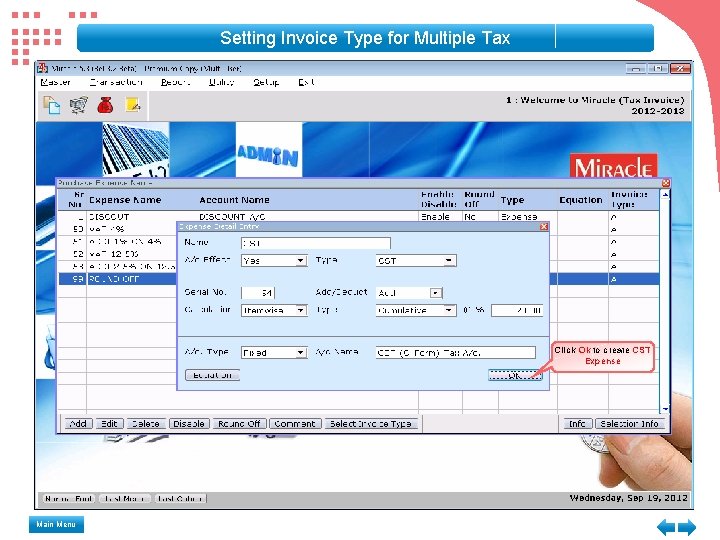
Task: Click the shopping cart toolbar icon
Action: 79,105
